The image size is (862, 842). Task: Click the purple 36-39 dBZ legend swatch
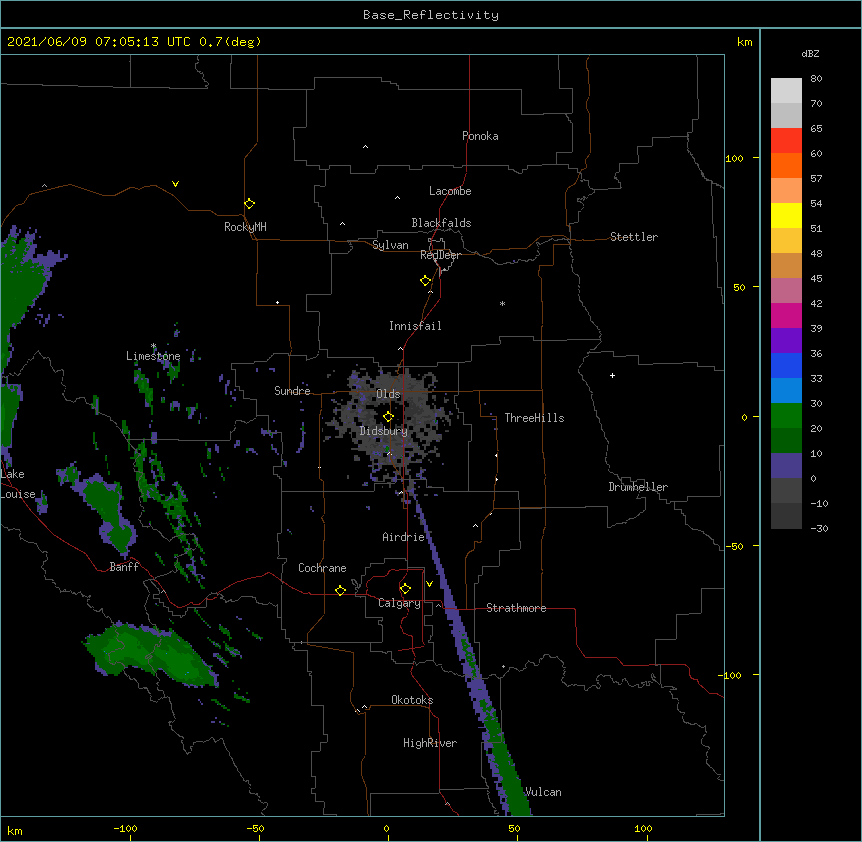pyautogui.click(x=786, y=341)
